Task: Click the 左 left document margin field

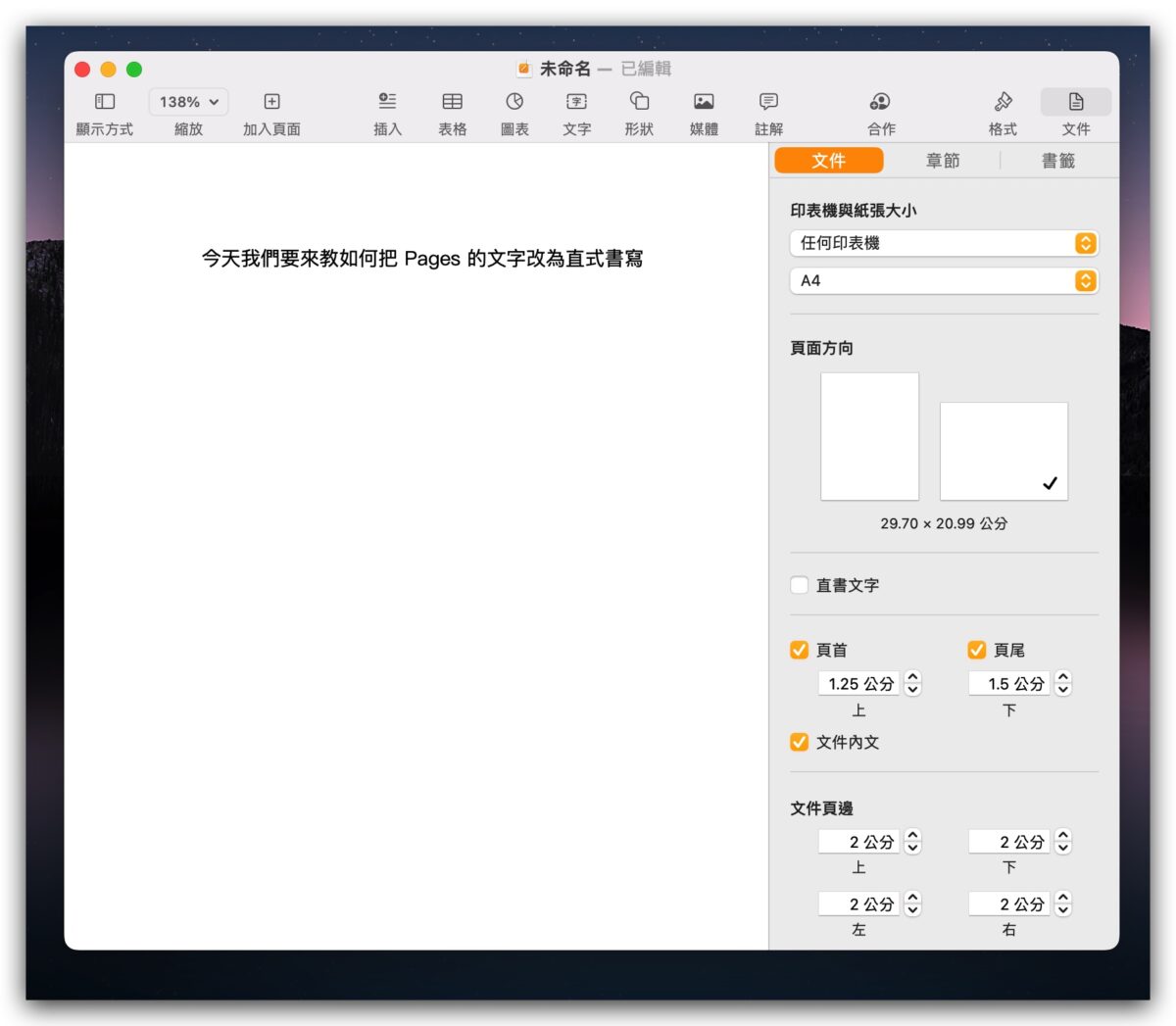Action: (858, 904)
